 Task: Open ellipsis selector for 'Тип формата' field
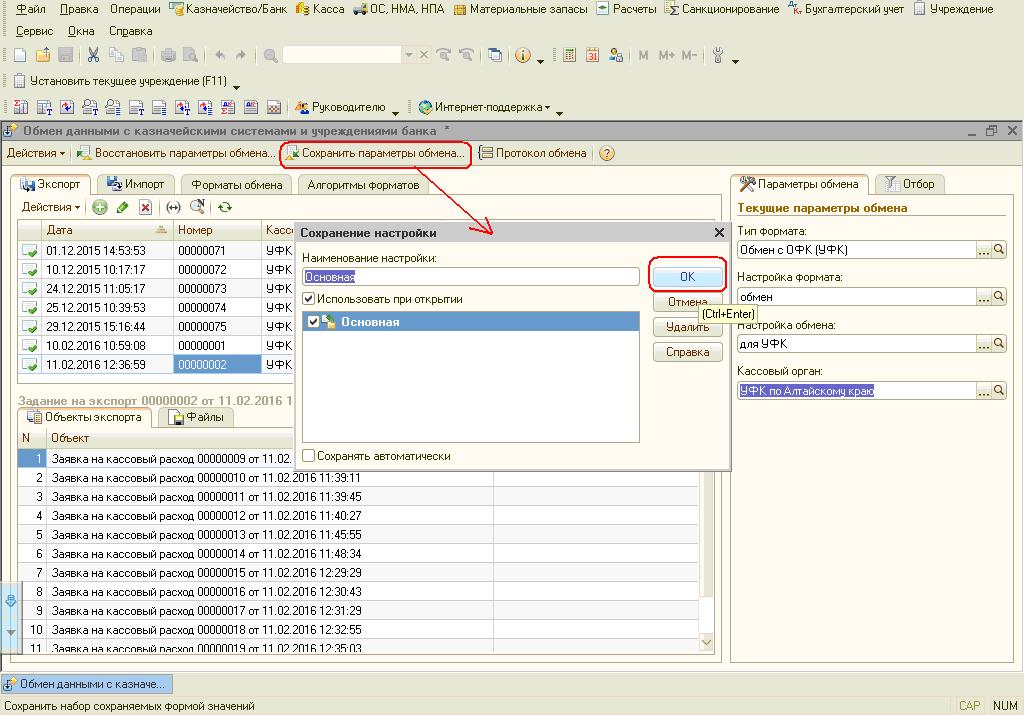tap(984, 250)
